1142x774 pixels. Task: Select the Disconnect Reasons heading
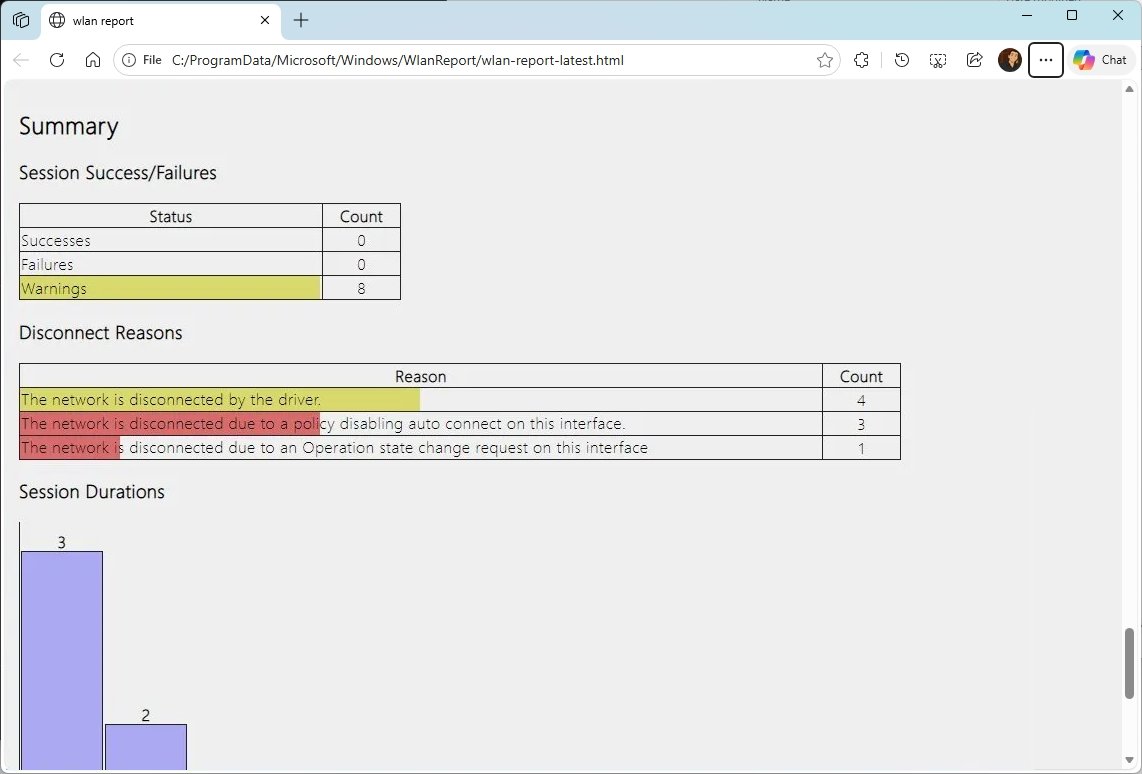[101, 333]
